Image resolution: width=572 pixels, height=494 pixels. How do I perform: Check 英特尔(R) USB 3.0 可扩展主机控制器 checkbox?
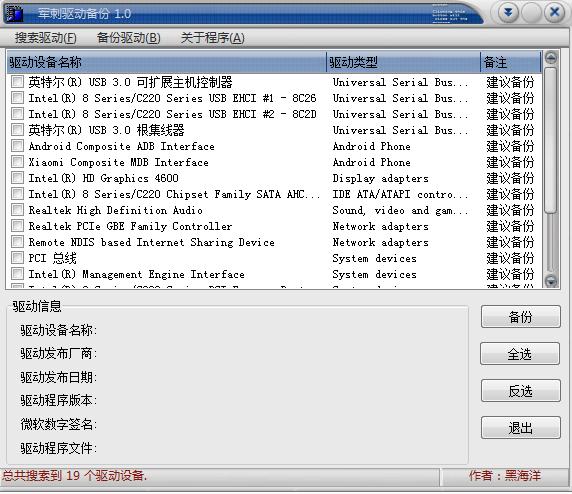click(x=17, y=82)
